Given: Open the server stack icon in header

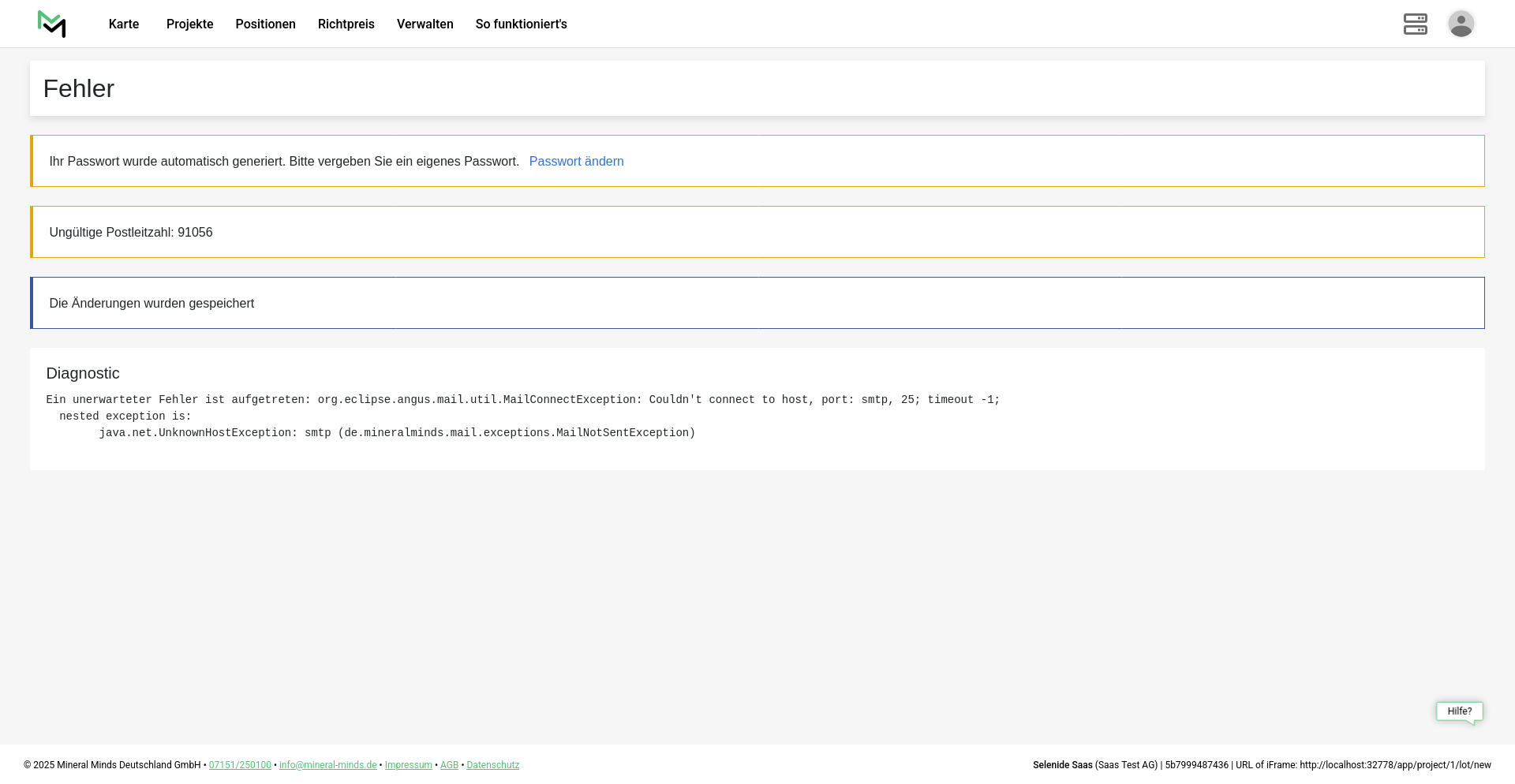Looking at the screenshot, I should point(1415,24).
